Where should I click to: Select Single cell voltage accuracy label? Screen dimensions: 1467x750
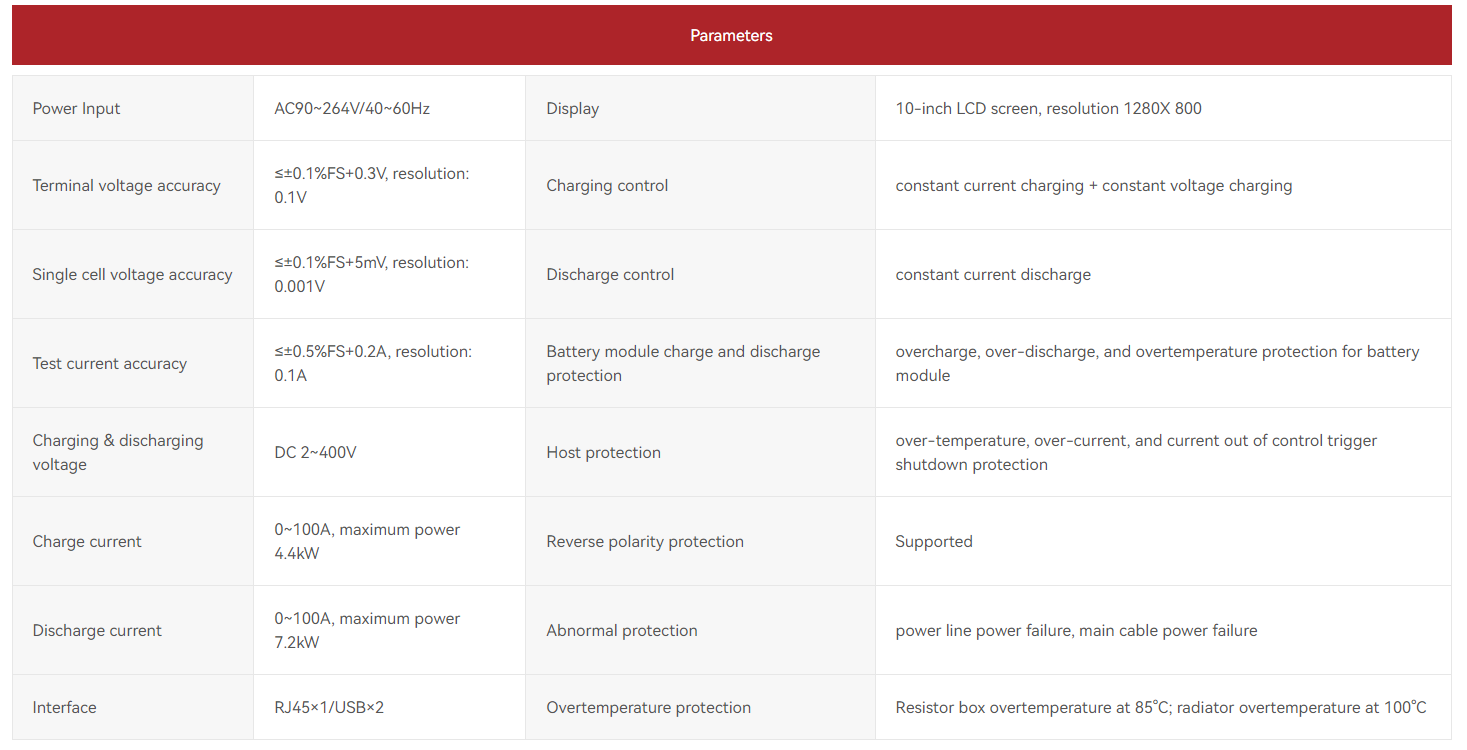[132, 274]
